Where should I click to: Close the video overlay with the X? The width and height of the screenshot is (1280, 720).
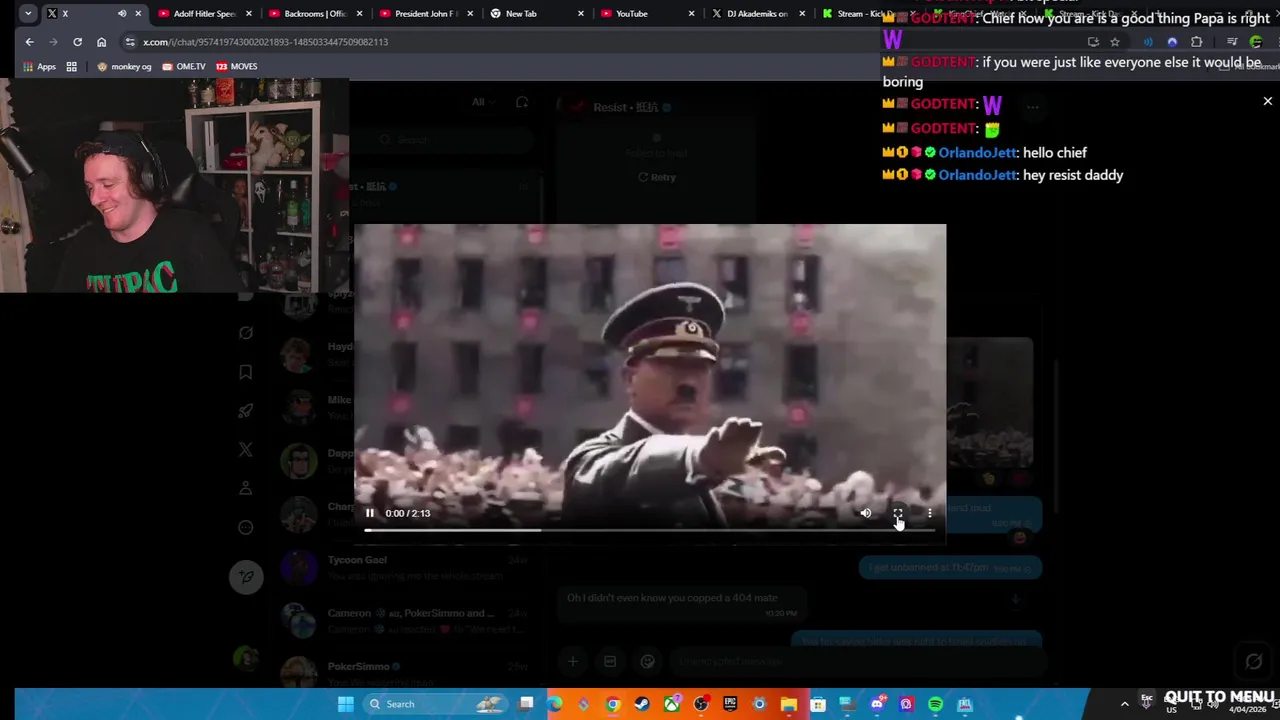click(x=1267, y=101)
